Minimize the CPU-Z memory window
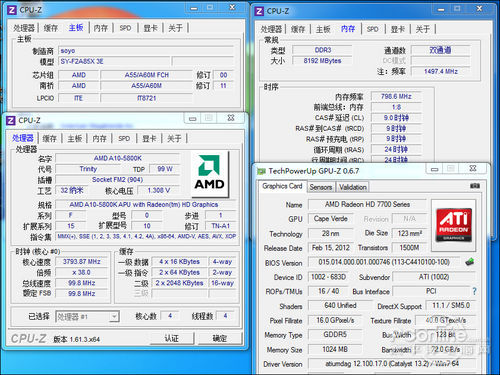 click(441, 9)
